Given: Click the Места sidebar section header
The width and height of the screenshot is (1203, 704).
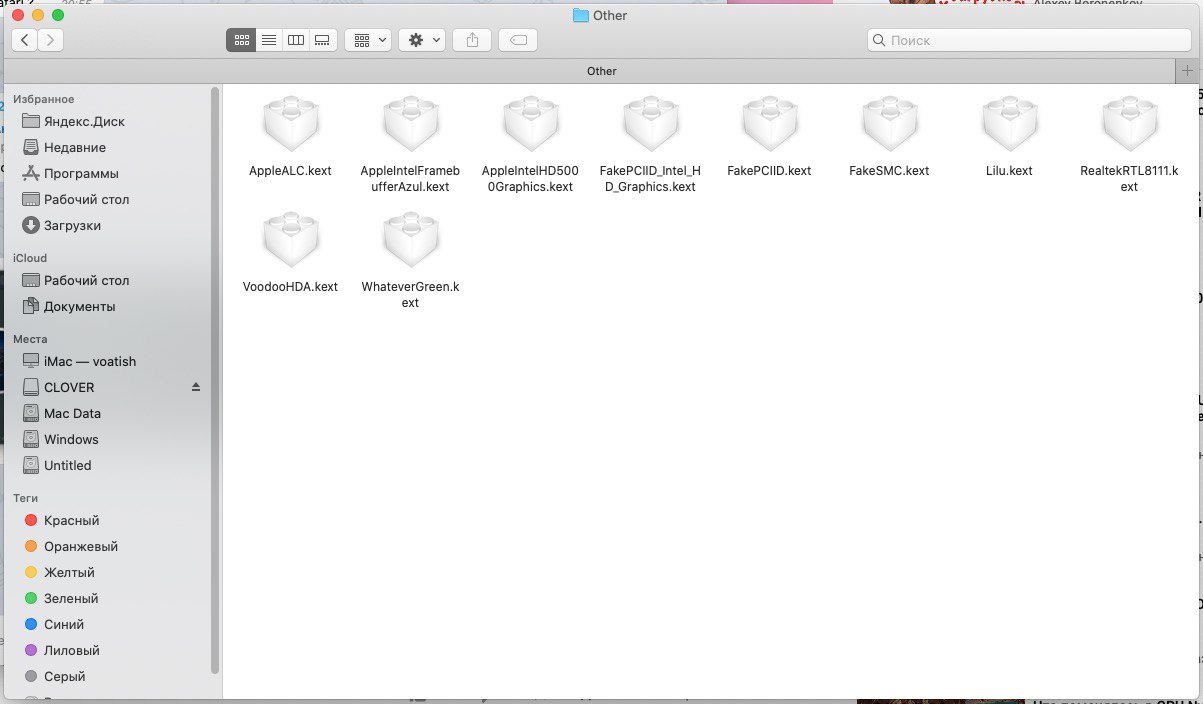Looking at the screenshot, I should click(30, 339).
